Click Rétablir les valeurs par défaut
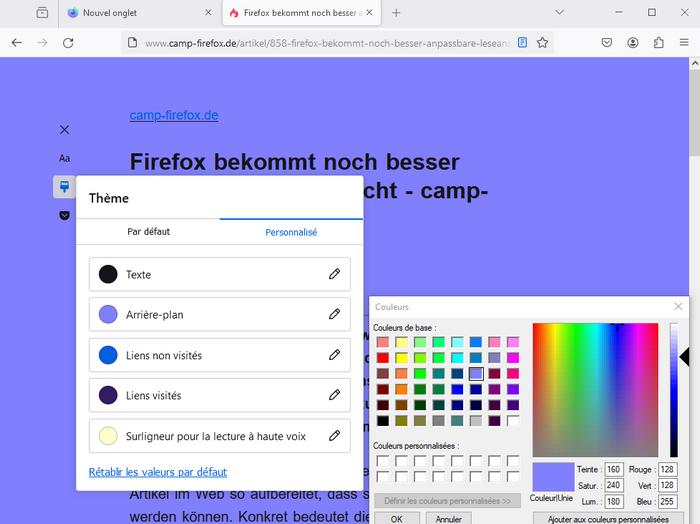The image size is (700, 524). [158, 472]
